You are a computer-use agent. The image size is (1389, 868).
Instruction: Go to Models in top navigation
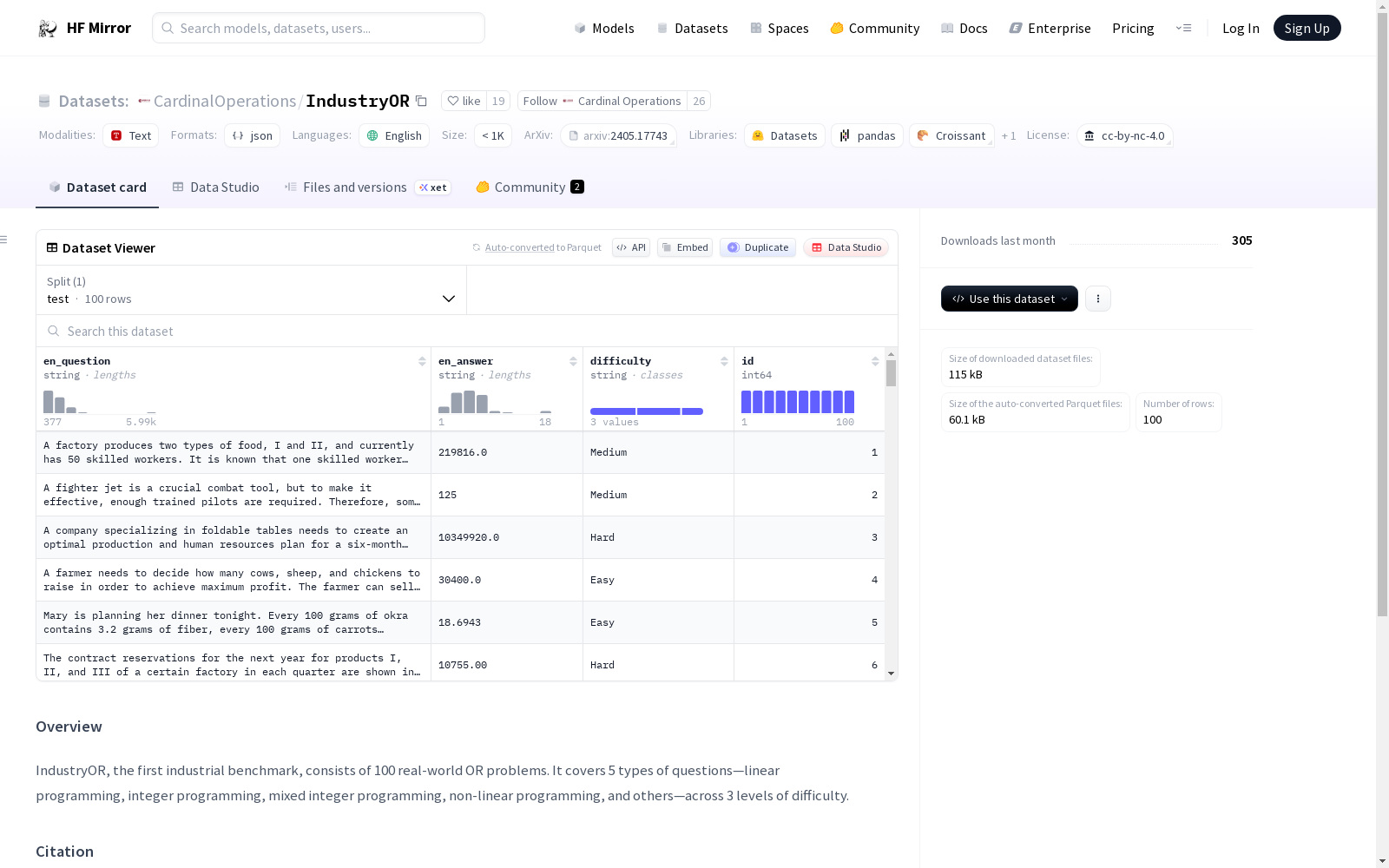[x=604, y=29]
